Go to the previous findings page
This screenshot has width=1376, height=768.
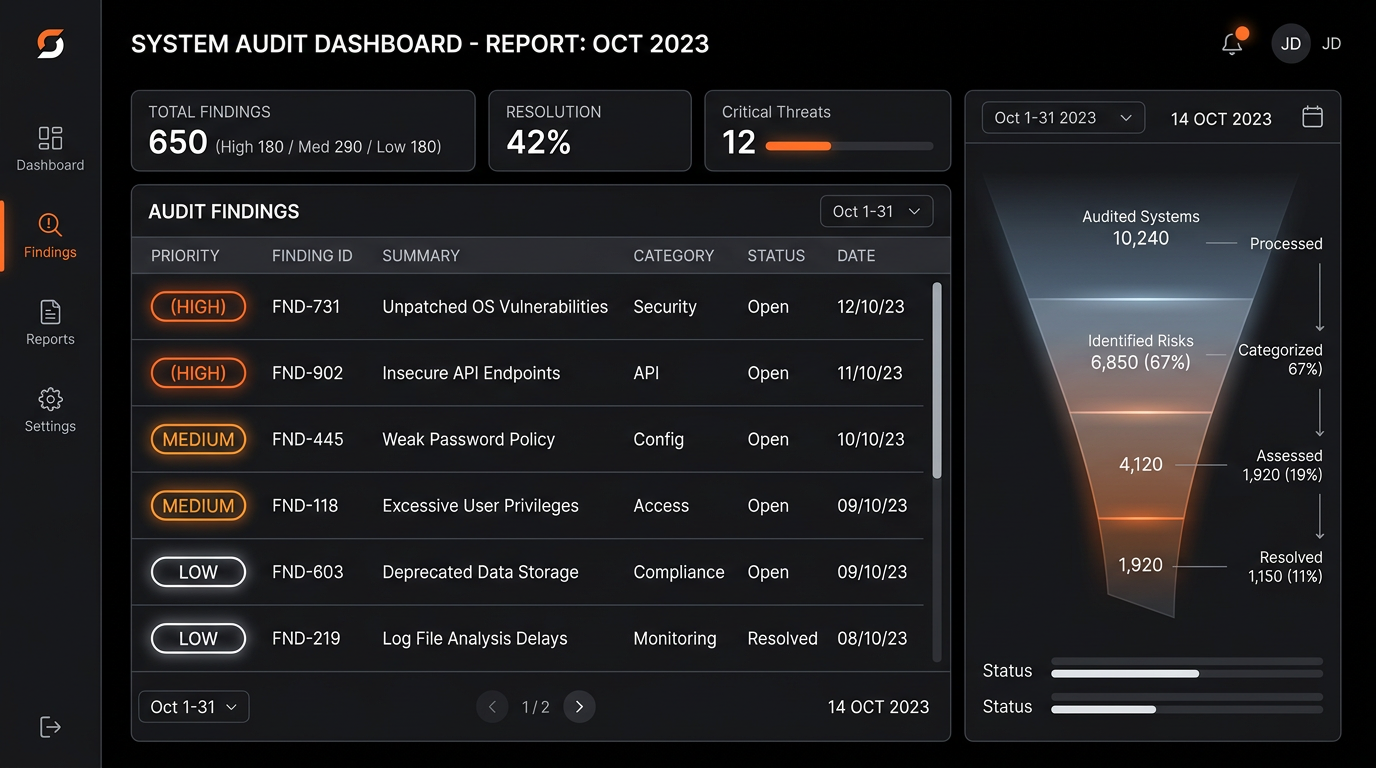pyautogui.click(x=492, y=707)
